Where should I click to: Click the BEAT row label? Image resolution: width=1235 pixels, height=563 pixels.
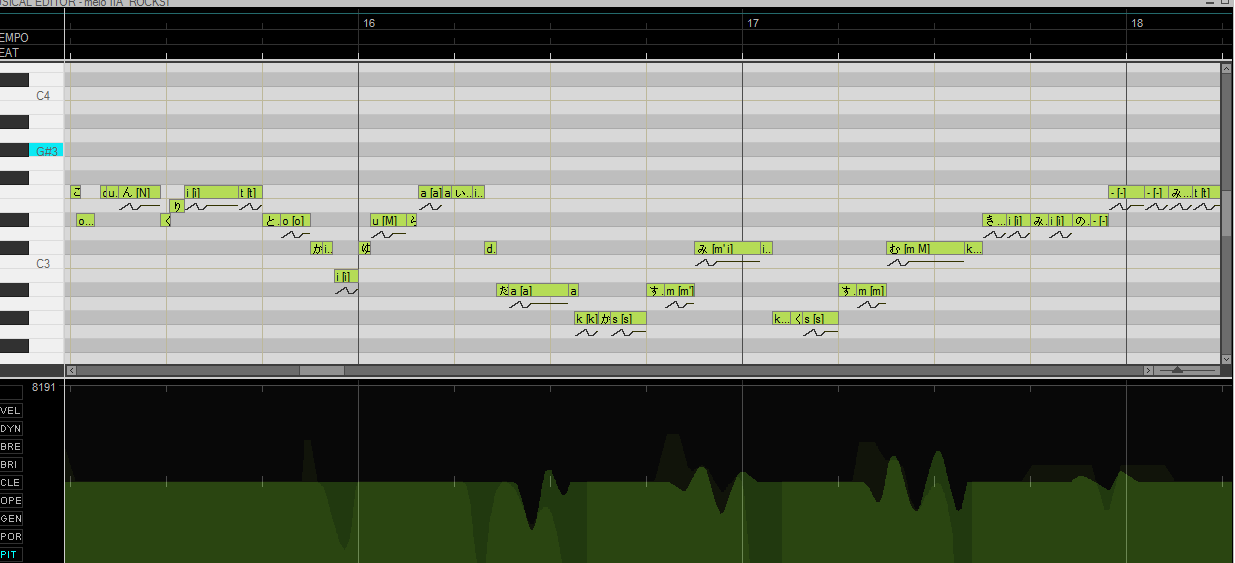point(10,53)
